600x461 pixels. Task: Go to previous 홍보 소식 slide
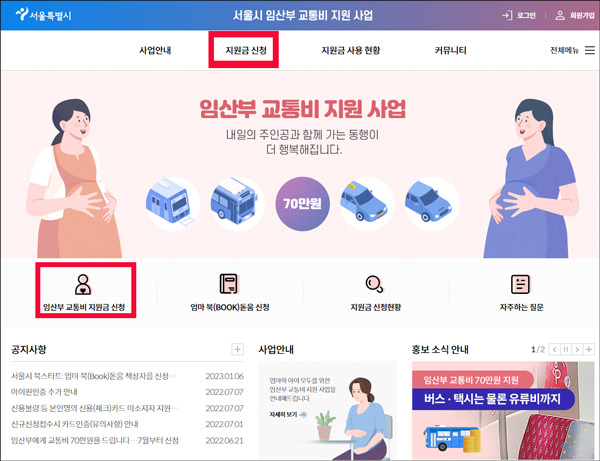coord(554,349)
